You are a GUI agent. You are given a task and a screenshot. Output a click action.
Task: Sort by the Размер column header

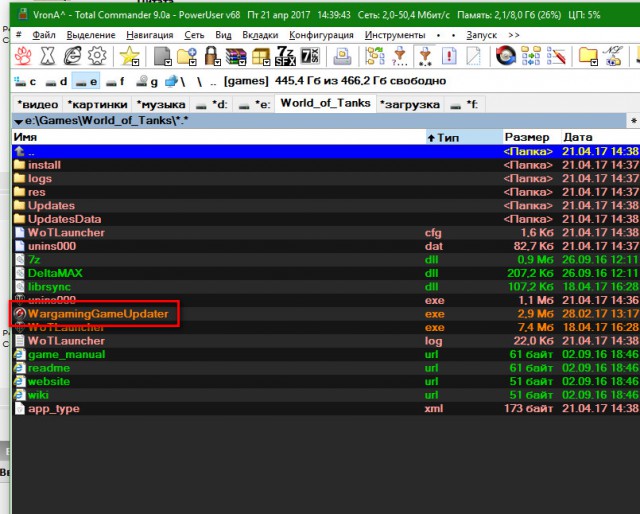[531, 137]
